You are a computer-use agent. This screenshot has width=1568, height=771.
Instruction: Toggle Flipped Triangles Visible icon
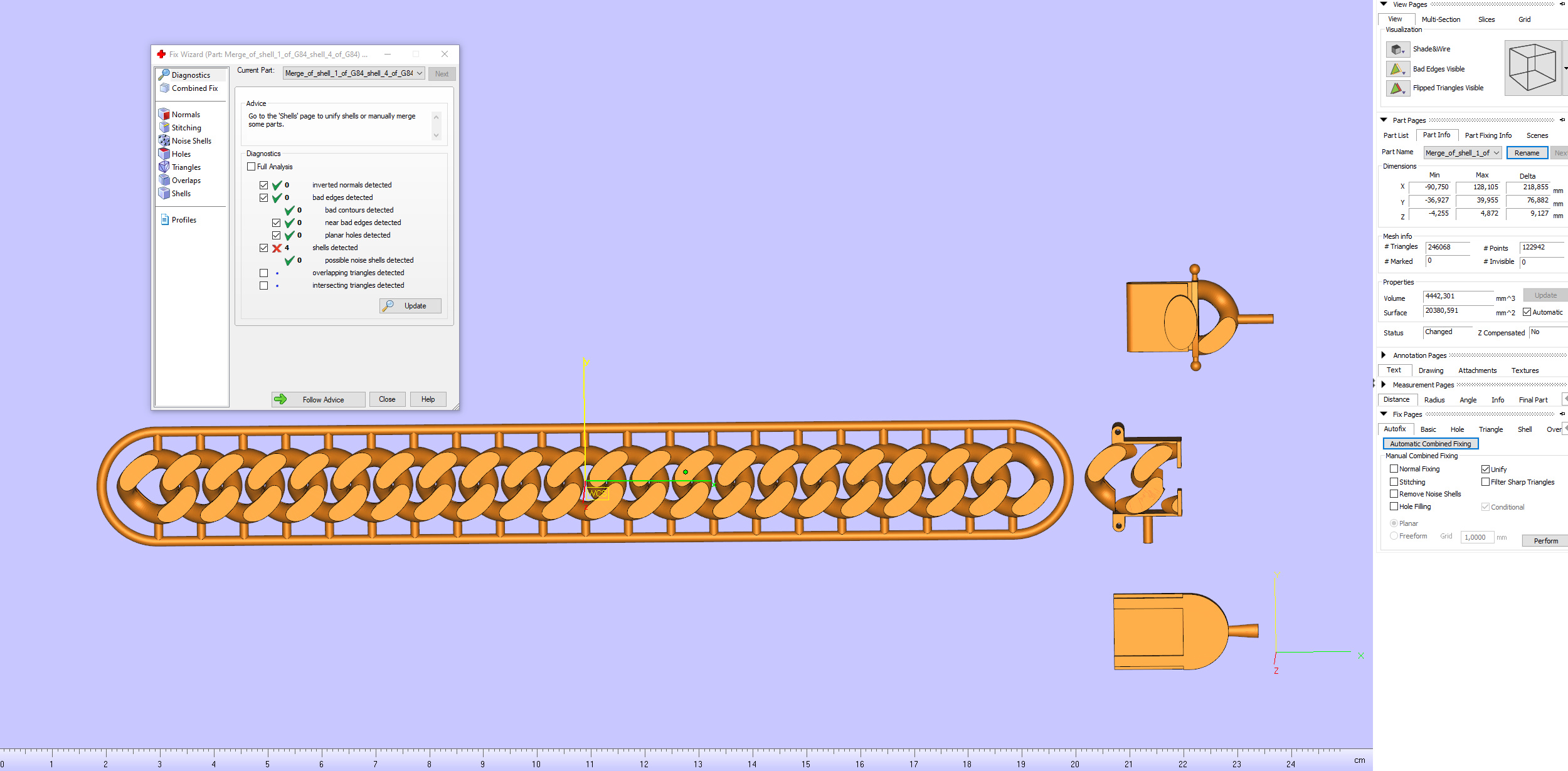click(1397, 88)
